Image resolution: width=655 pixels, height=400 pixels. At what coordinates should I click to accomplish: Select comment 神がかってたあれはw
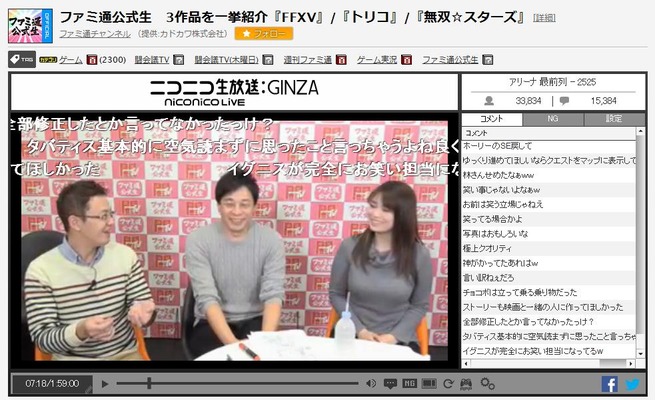tap(548, 263)
